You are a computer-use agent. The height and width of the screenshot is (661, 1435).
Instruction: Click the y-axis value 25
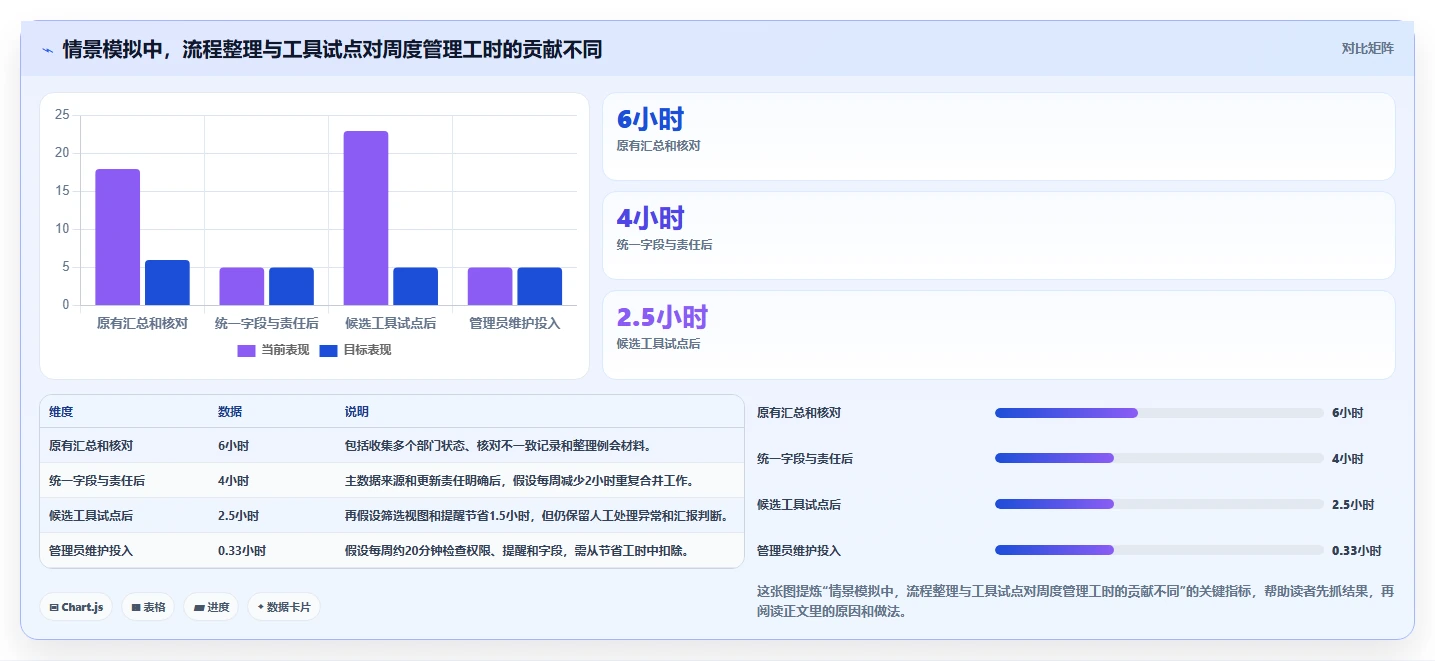pyautogui.click(x=62, y=115)
